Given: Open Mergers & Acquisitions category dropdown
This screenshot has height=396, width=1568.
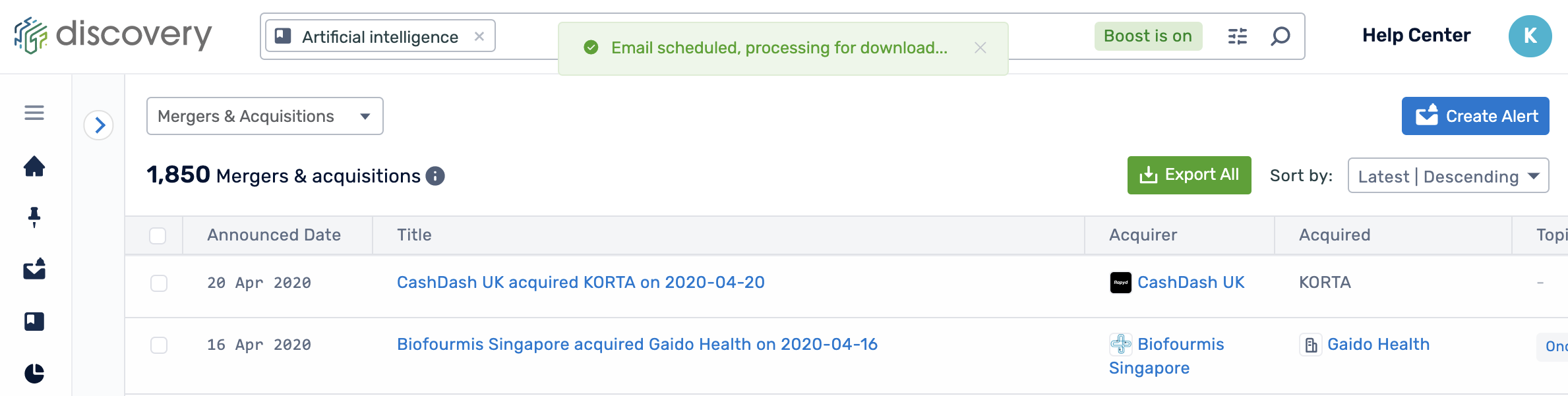Looking at the screenshot, I should click(264, 117).
